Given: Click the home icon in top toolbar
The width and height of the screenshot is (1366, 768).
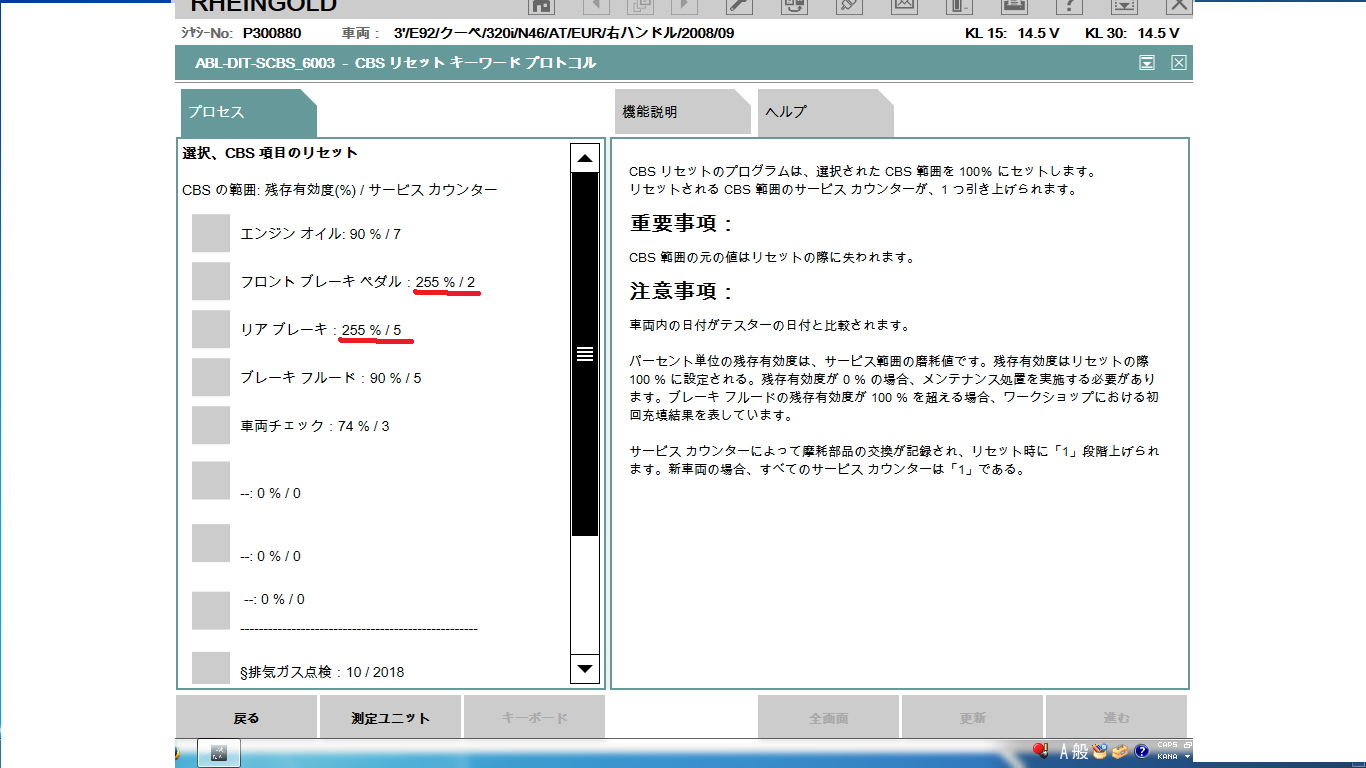Looking at the screenshot, I should 541,6.
